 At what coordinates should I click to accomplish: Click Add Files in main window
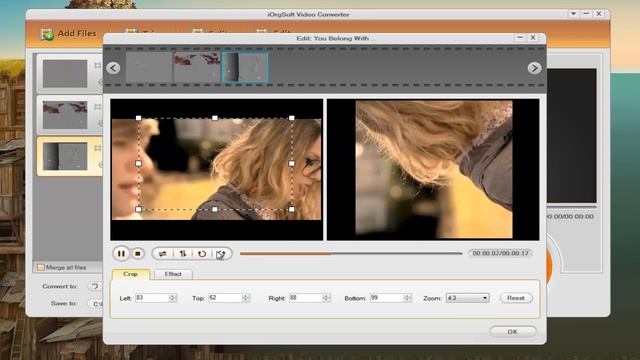pyautogui.click(x=69, y=33)
